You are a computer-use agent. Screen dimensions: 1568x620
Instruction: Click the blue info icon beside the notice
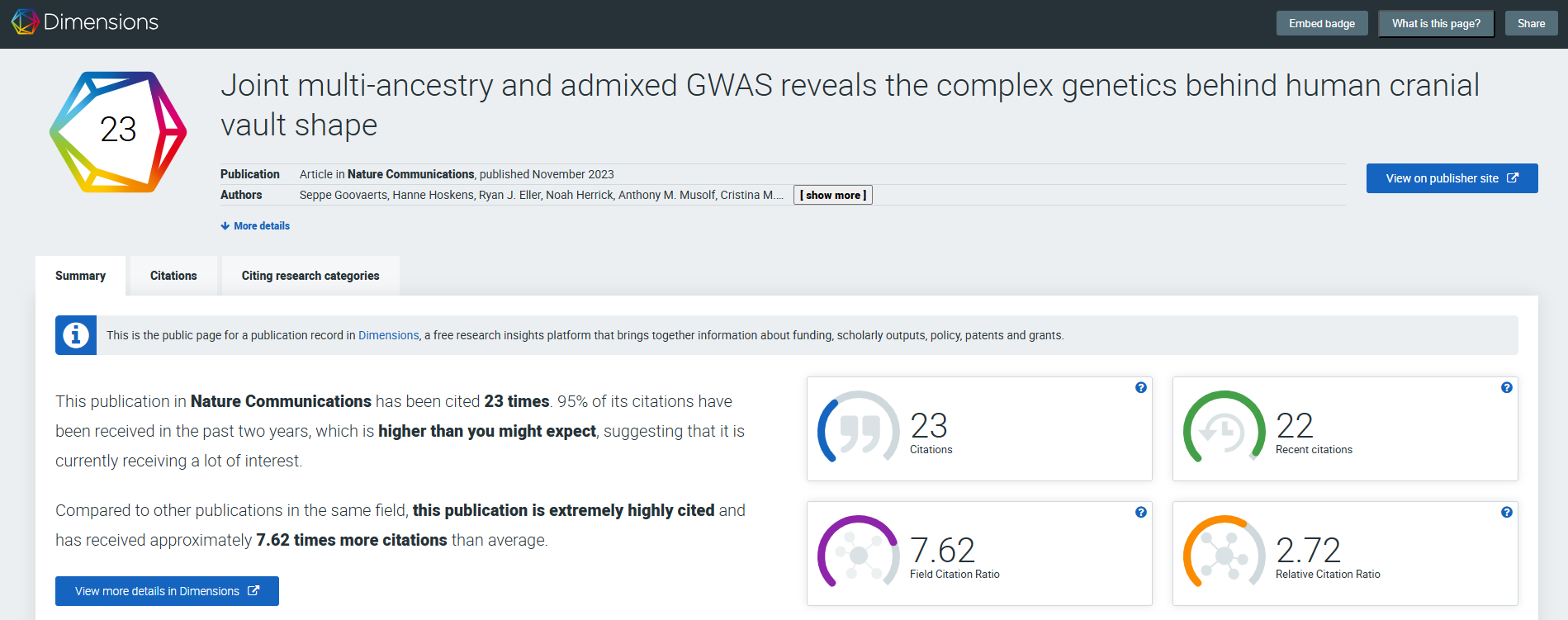[x=75, y=335]
